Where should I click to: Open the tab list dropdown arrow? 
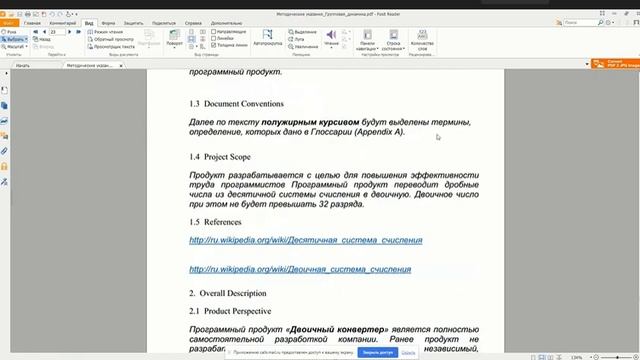pos(587,64)
